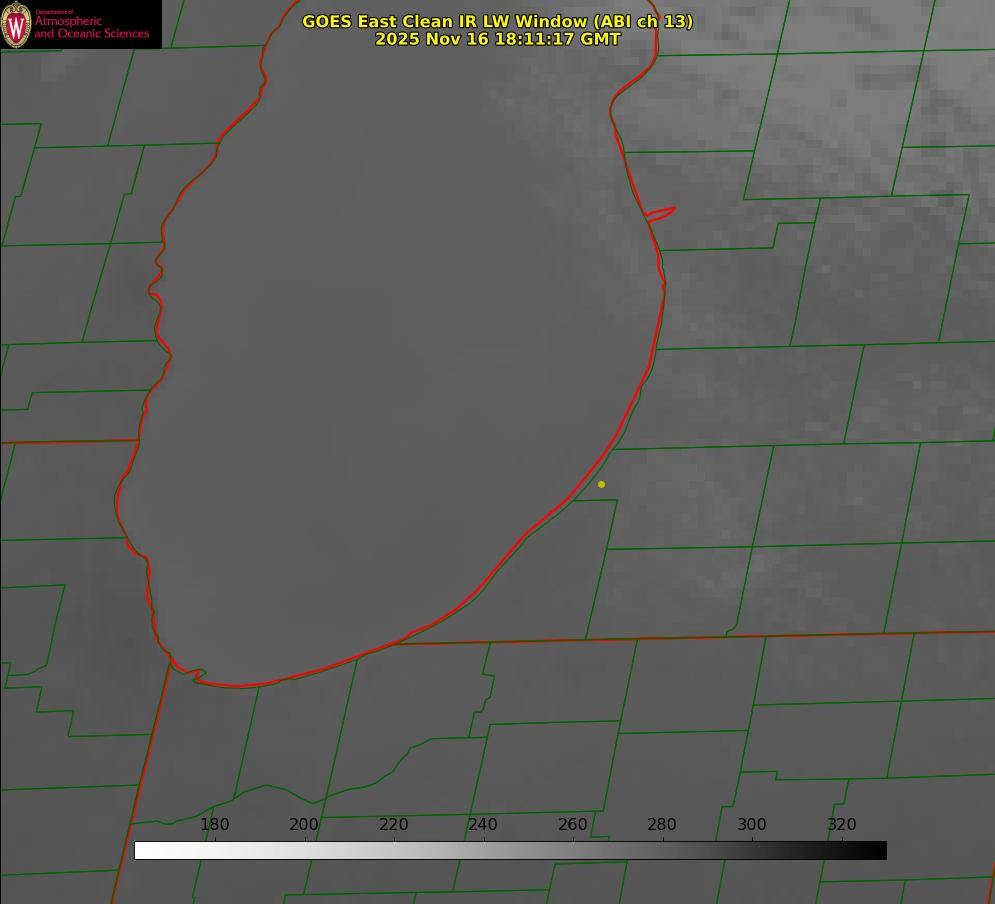Image resolution: width=995 pixels, height=904 pixels.
Task: Click the middle of the grayscale colorbar
Action: 510,850
